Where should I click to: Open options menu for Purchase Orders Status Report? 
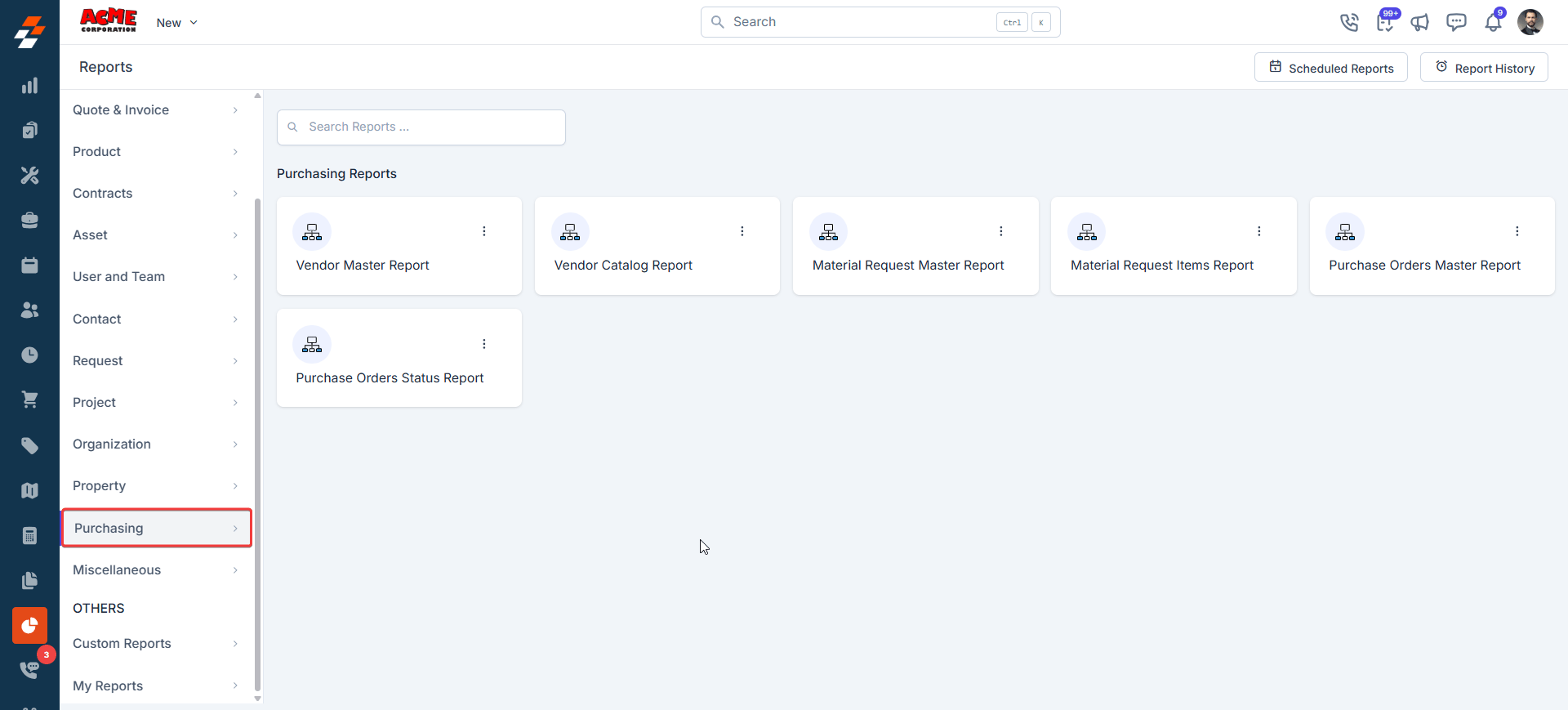484,344
